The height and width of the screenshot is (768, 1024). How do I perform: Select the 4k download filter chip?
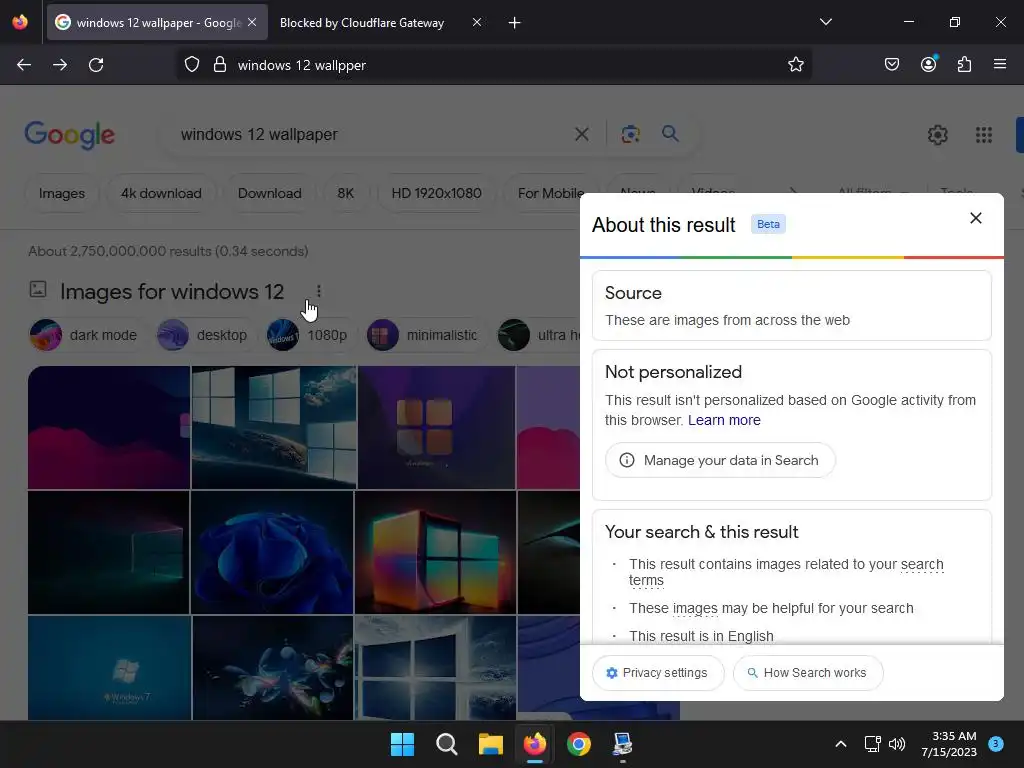(x=161, y=193)
